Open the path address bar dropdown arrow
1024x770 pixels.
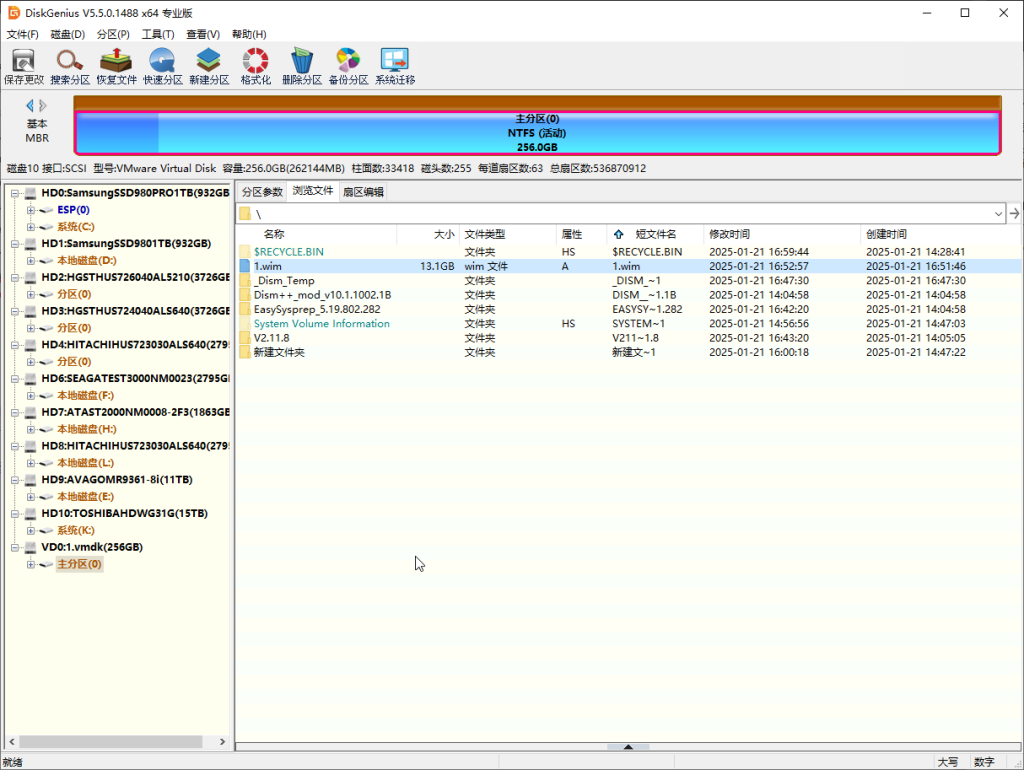(998, 214)
